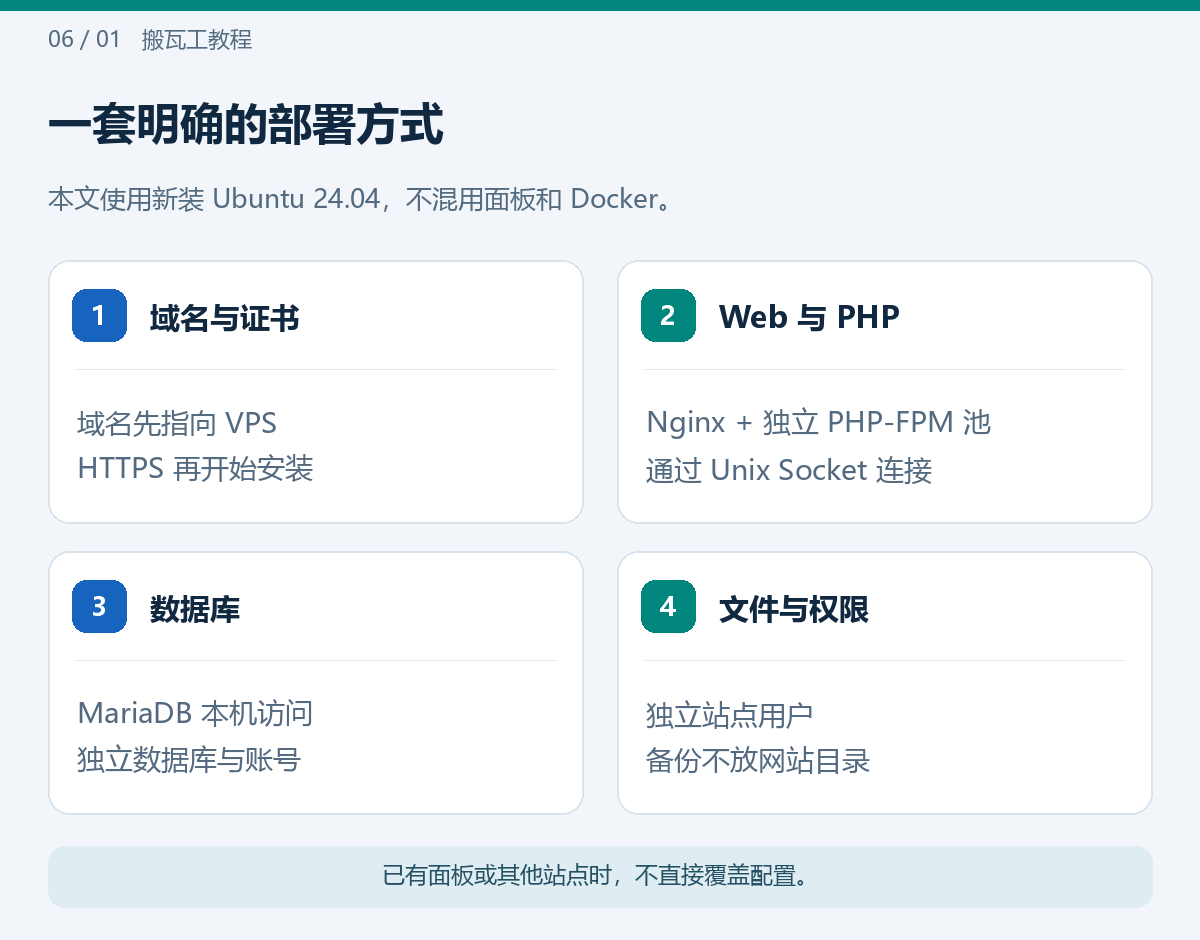
Task: Select the heading Web 与 PHP
Action: tap(809, 317)
